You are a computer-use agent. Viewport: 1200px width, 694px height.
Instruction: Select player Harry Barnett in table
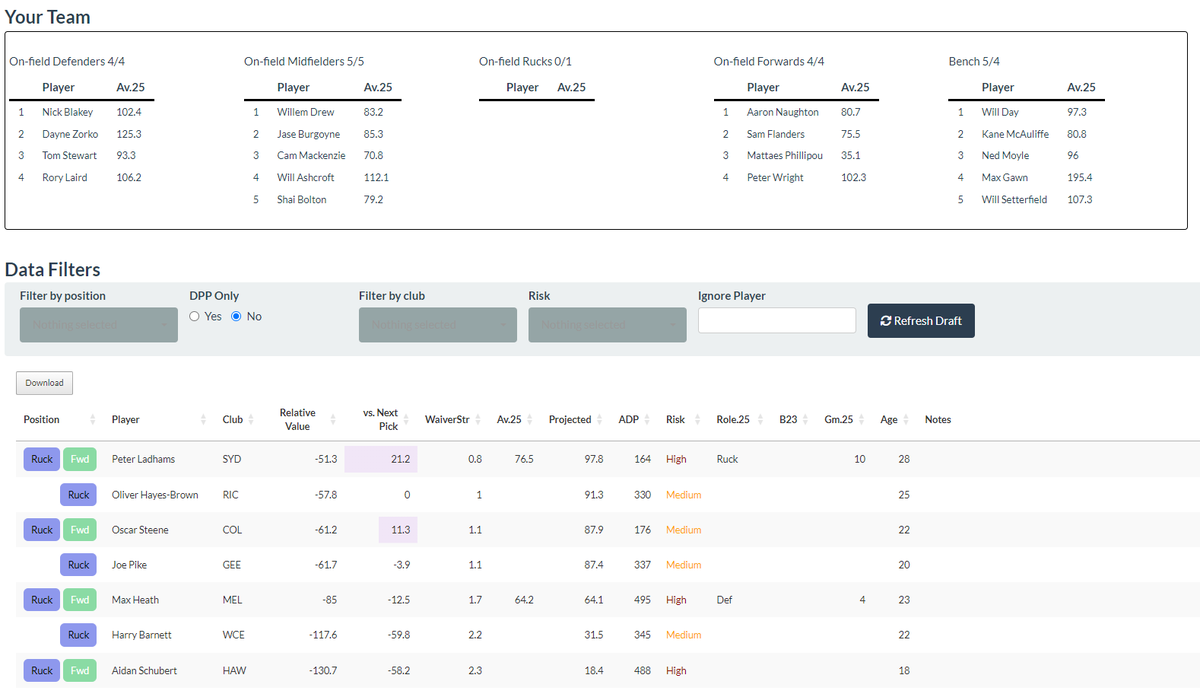141,634
